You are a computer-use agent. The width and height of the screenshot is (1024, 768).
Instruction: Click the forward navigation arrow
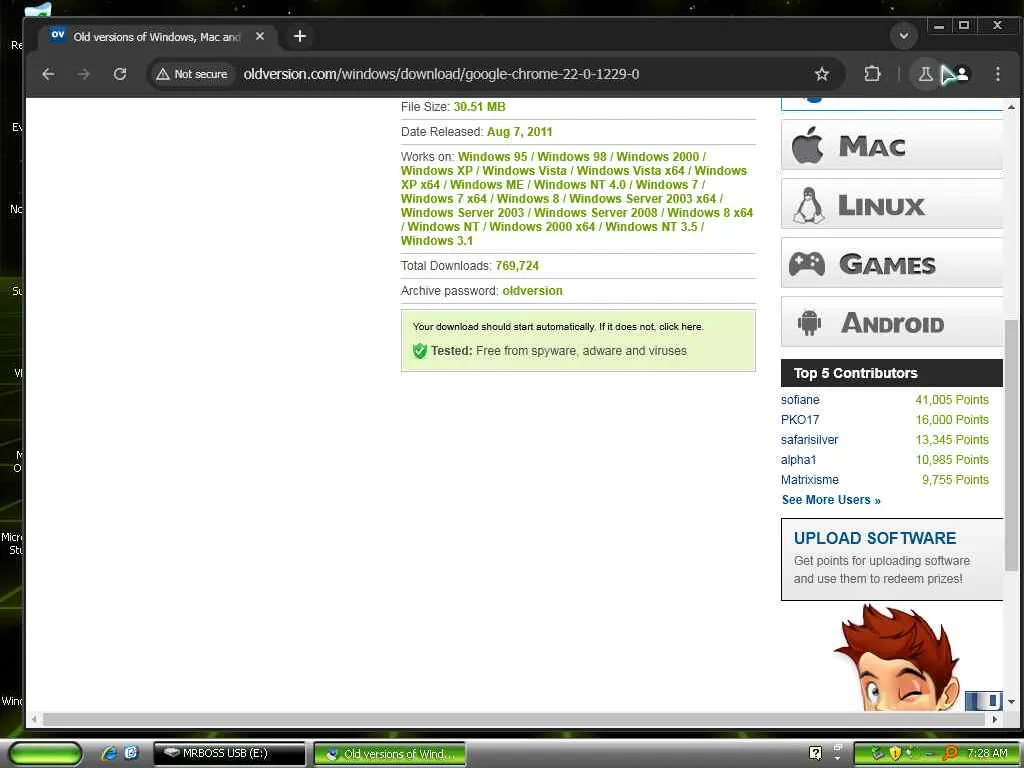(x=84, y=74)
